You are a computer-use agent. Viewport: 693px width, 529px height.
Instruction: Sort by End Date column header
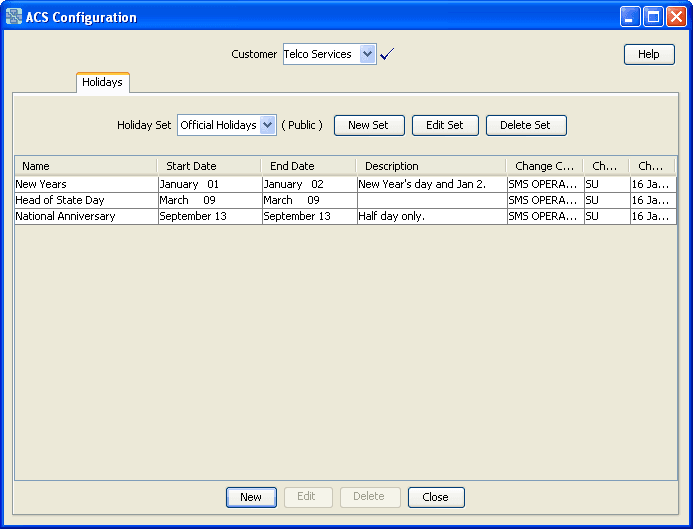point(309,166)
